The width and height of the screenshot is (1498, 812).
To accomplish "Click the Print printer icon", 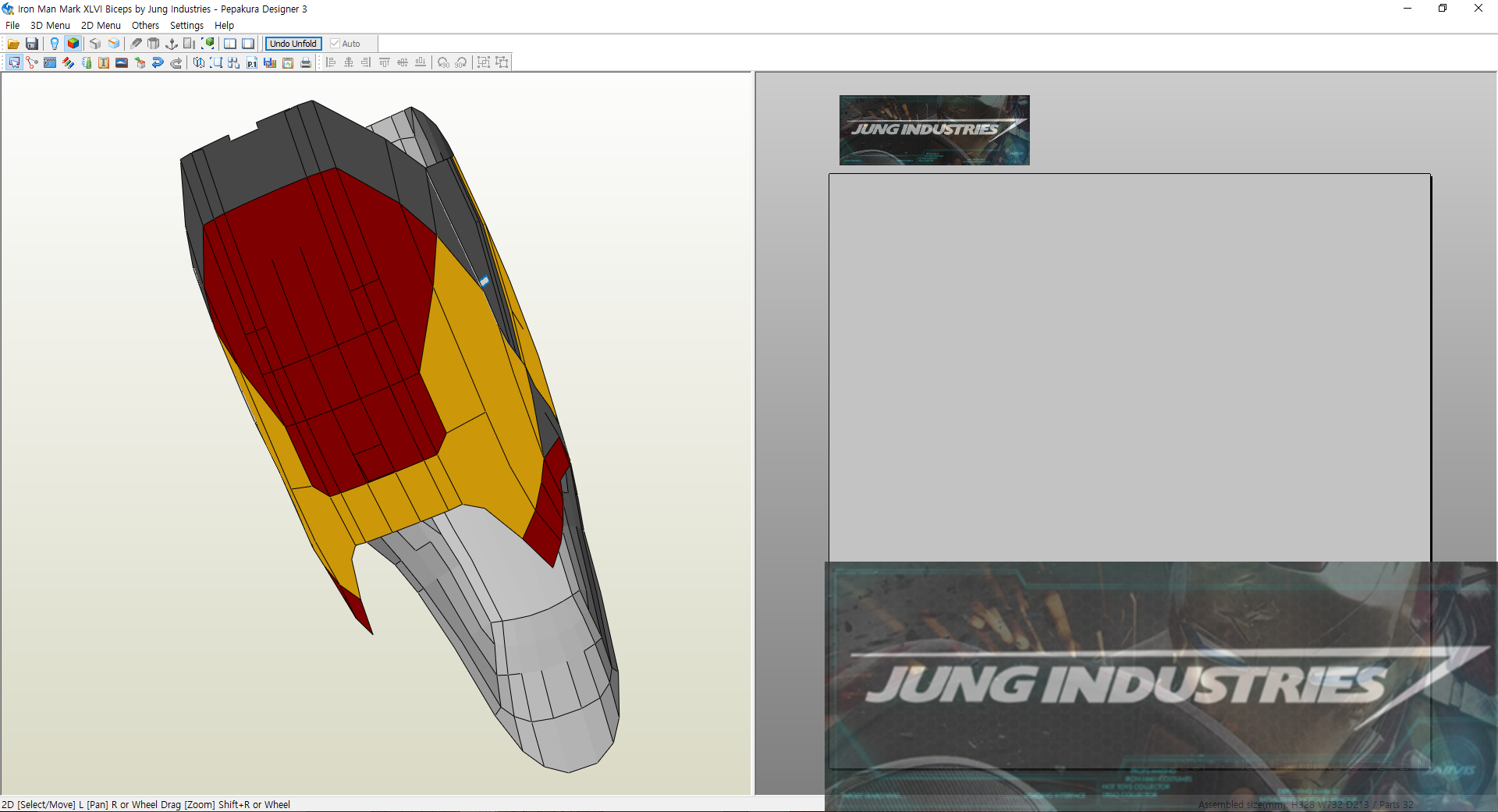I will click(306, 62).
